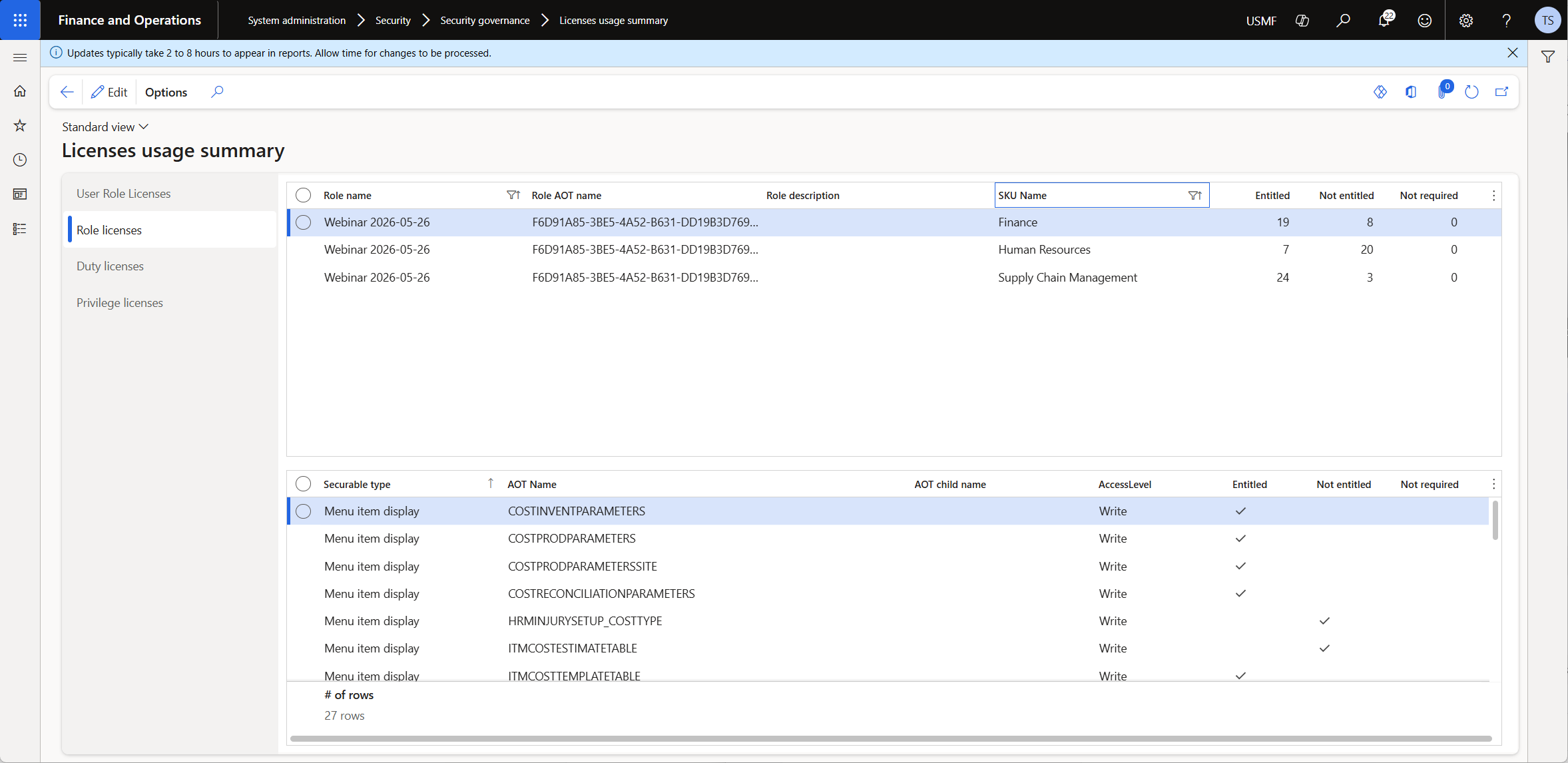Switch to User Role Licenses tab
The width and height of the screenshot is (1568, 763).
pyautogui.click(x=123, y=193)
